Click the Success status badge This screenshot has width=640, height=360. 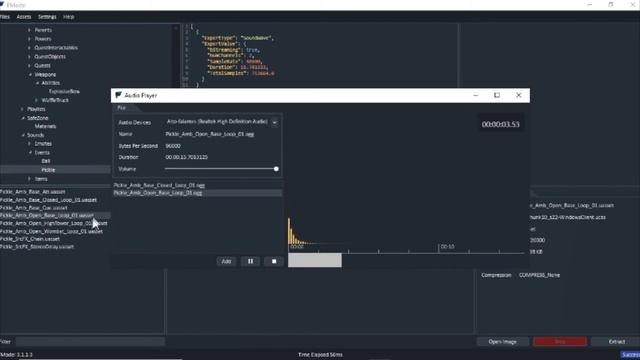pyautogui.click(x=630, y=355)
